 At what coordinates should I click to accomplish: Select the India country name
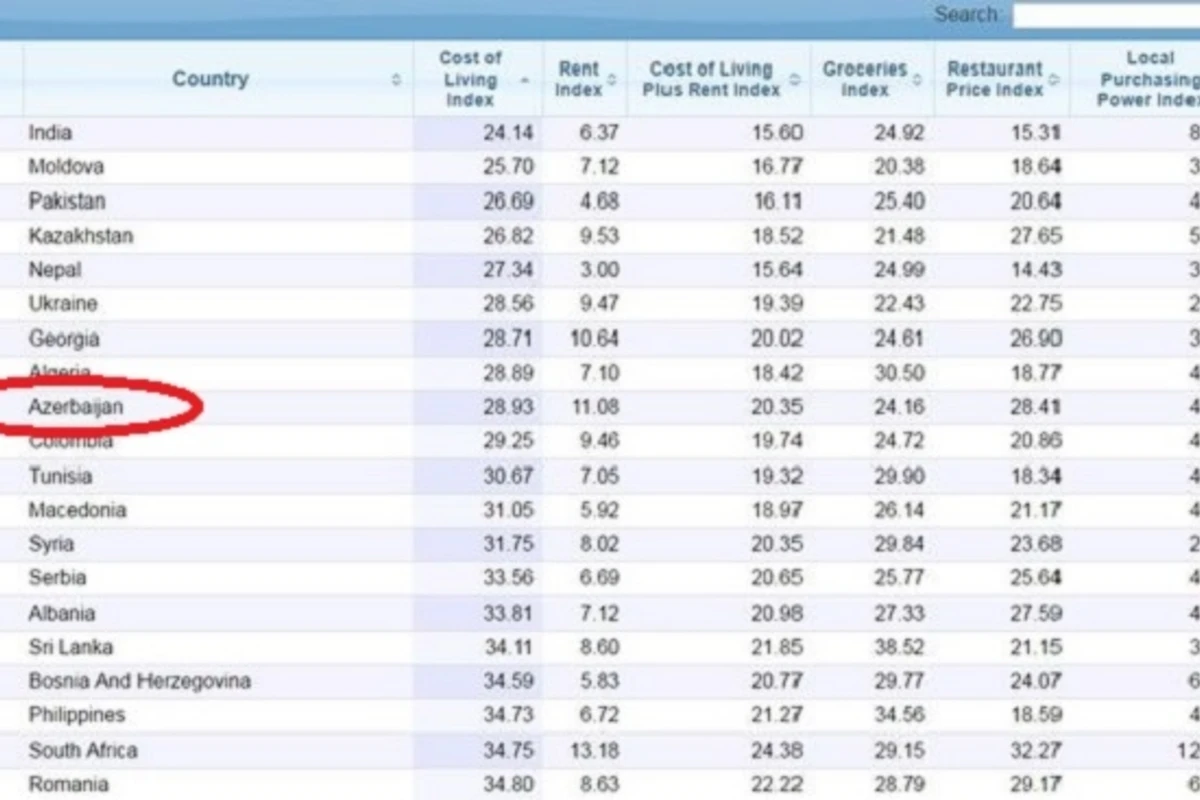pos(50,133)
